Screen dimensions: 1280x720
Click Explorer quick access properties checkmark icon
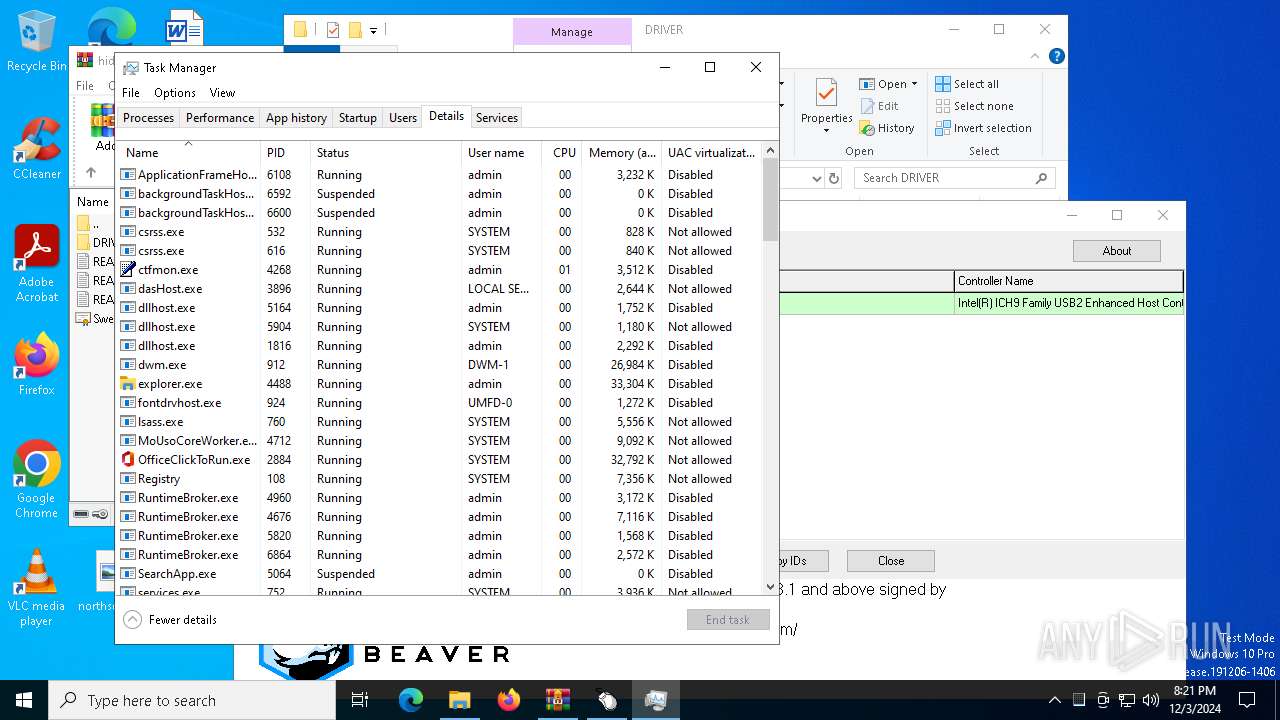(x=333, y=31)
